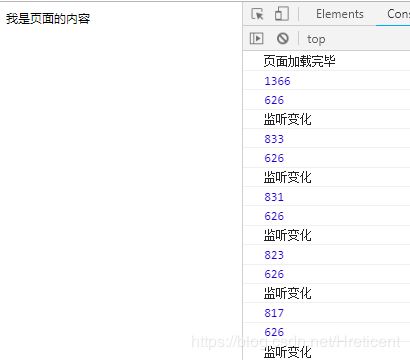Open the Elements tab
The width and height of the screenshot is (410, 360).
(x=340, y=14)
